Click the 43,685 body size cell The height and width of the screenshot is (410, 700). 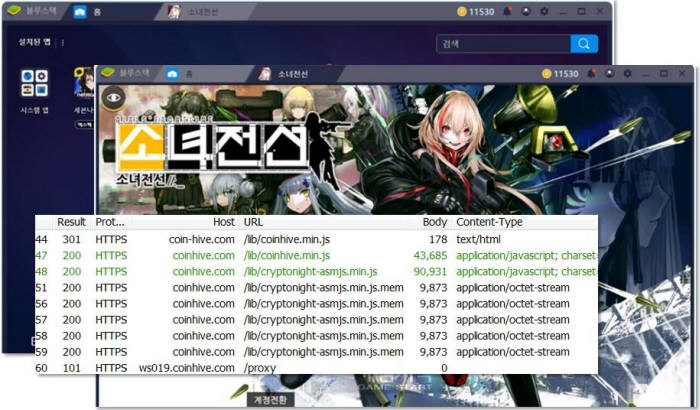[x=430, y=255]
